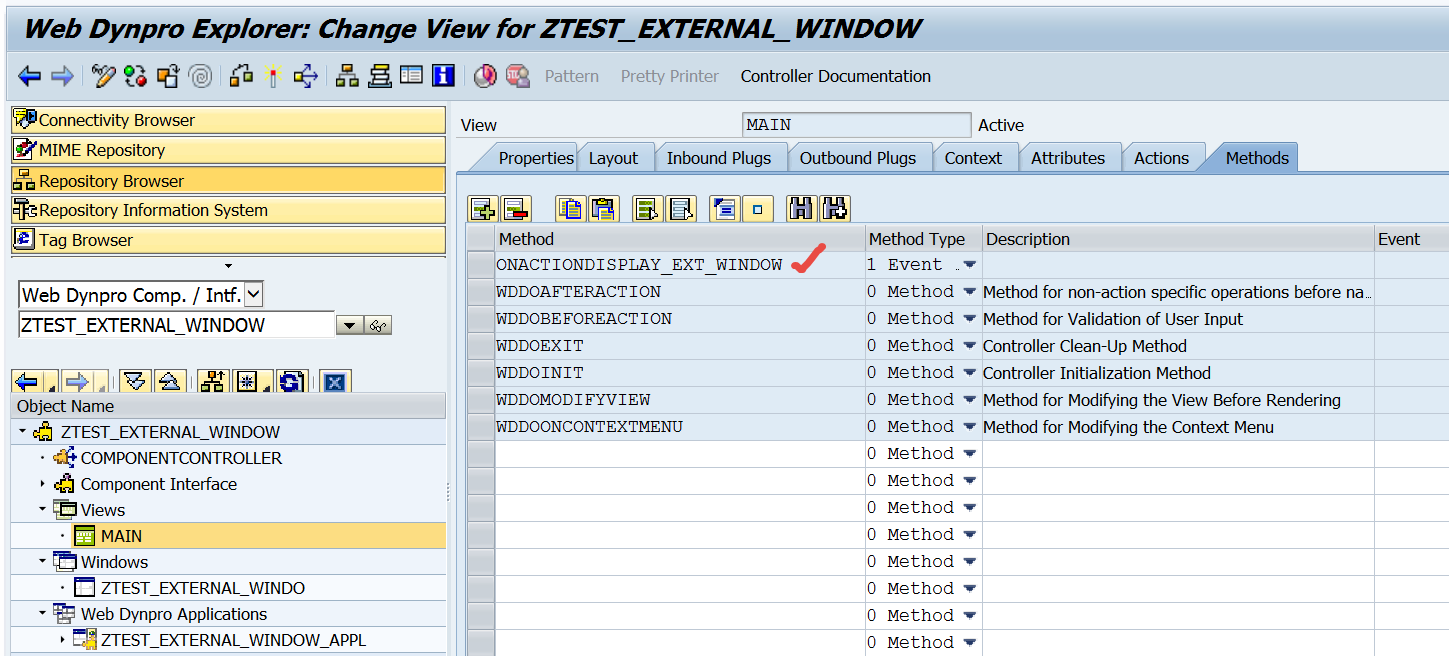Click the Method column header
Viewport: 1449px width, 656px height.
[x=680, y=239]
